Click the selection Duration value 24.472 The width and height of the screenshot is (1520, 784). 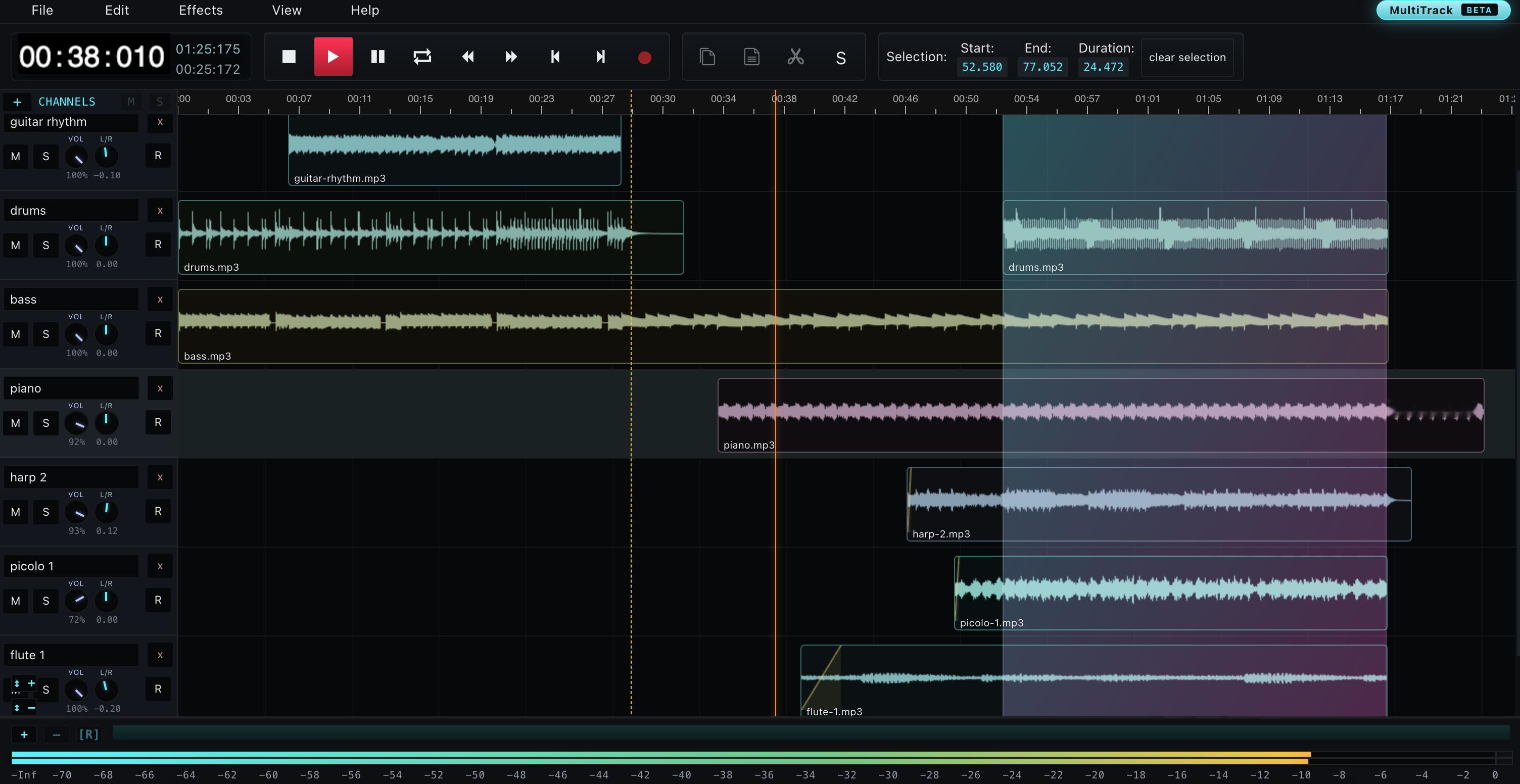[x=1104, y=67]
